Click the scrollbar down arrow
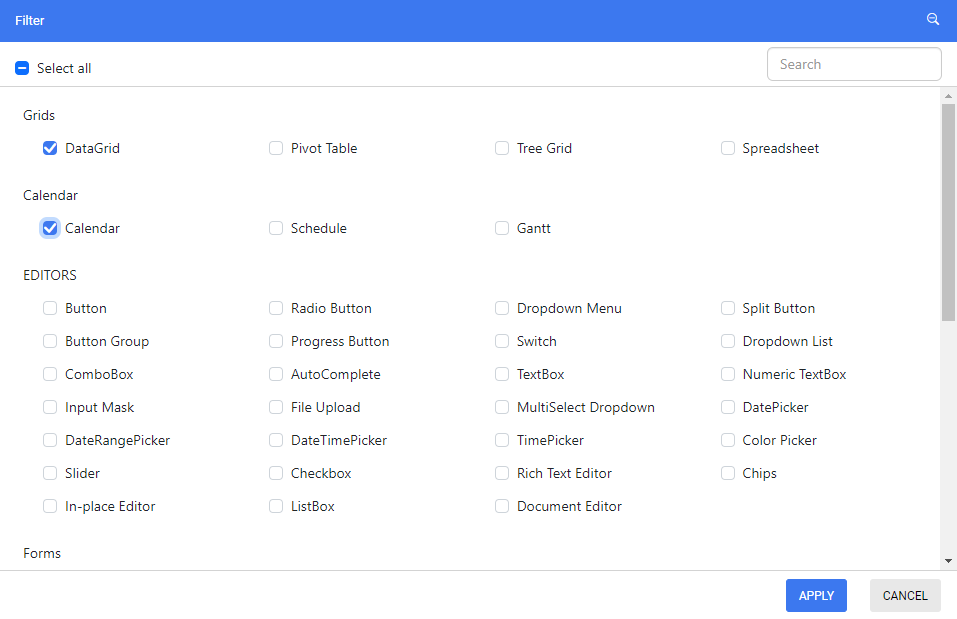 coord(948,560)
